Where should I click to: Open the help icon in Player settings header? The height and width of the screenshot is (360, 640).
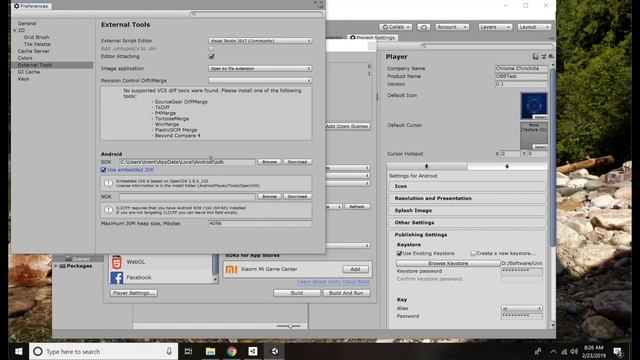point(536,56)
